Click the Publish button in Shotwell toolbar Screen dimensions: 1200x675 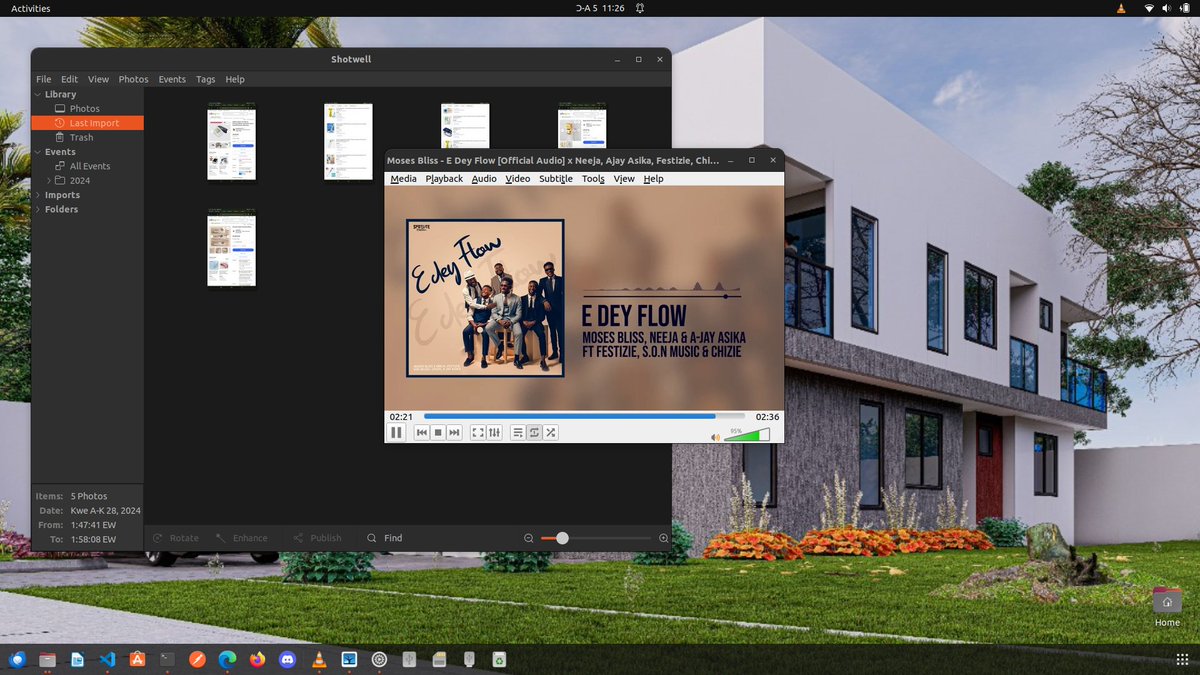(x=317, y=538)
